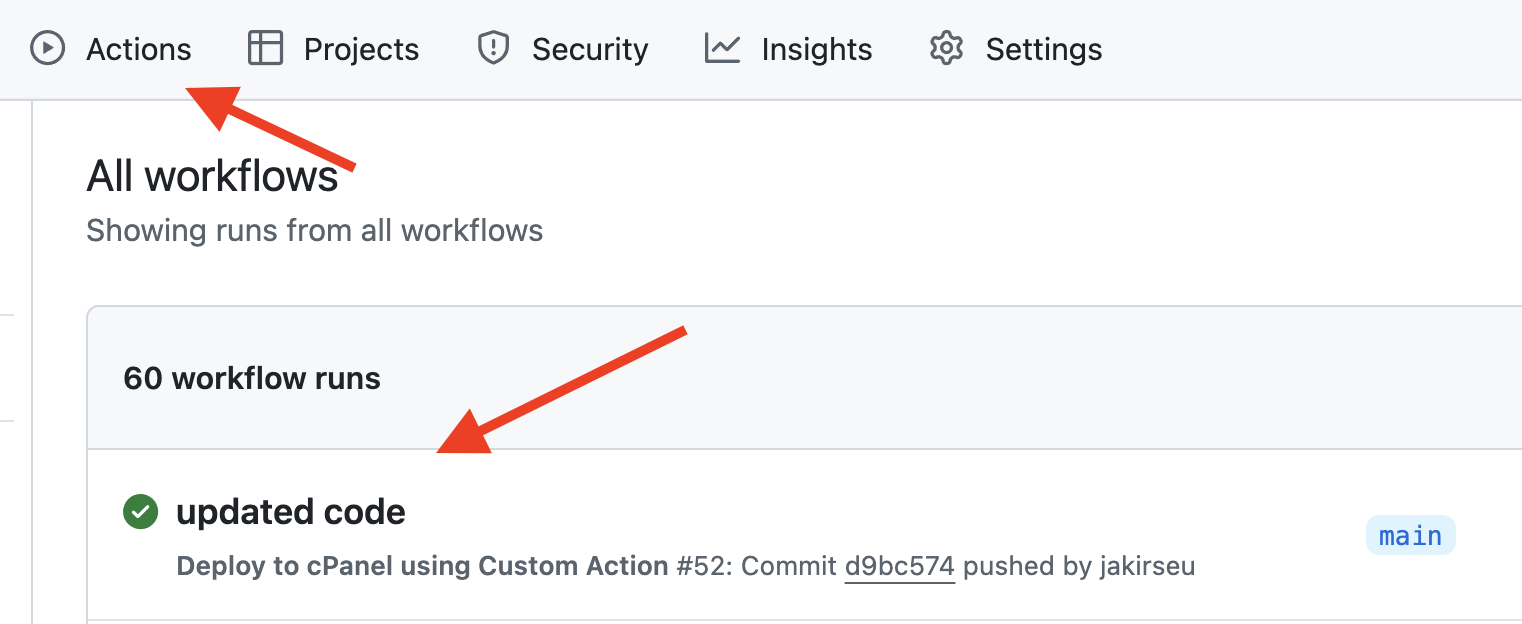
Task: Go to the Security tab label
Action: (590, 49)
